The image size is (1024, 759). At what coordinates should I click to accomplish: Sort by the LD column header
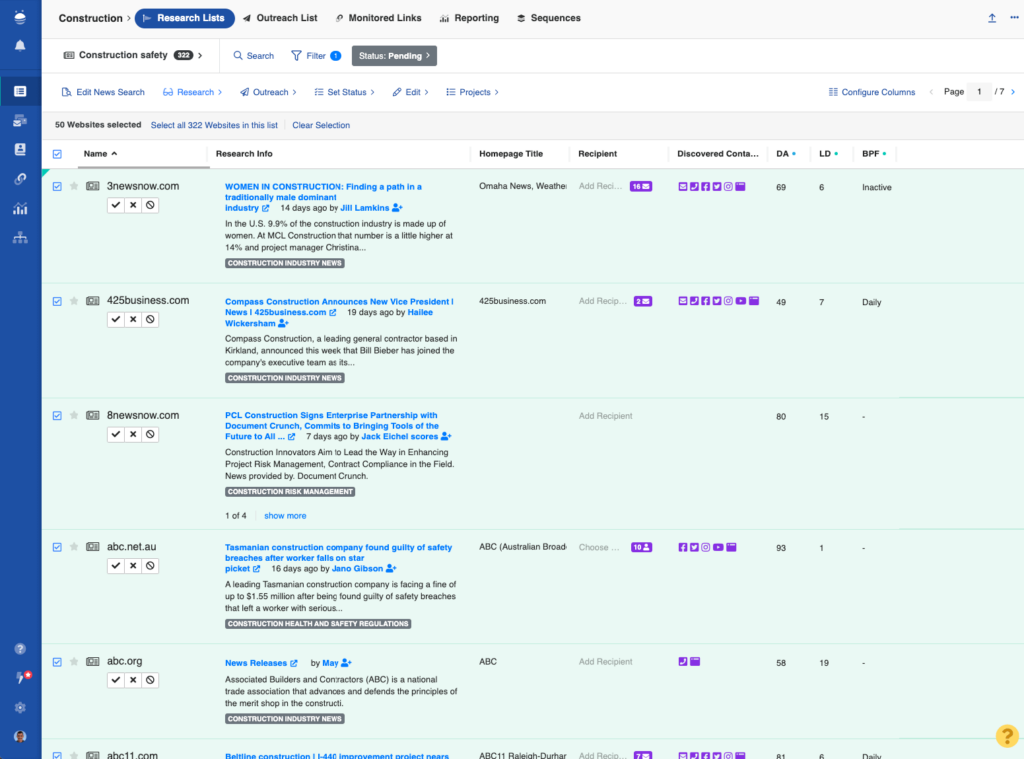coord(829,154)
